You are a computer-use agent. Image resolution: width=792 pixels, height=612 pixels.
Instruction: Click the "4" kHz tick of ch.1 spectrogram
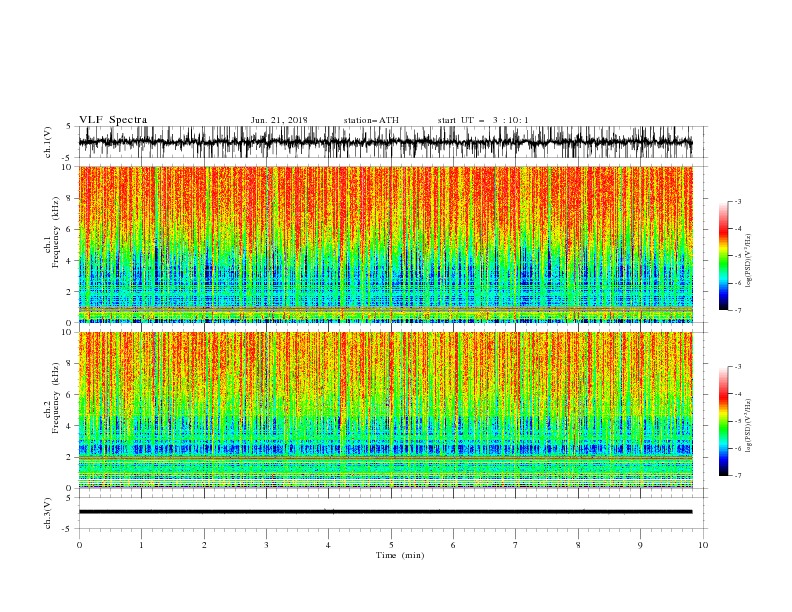pyautogui.click(x=69, y=261)
